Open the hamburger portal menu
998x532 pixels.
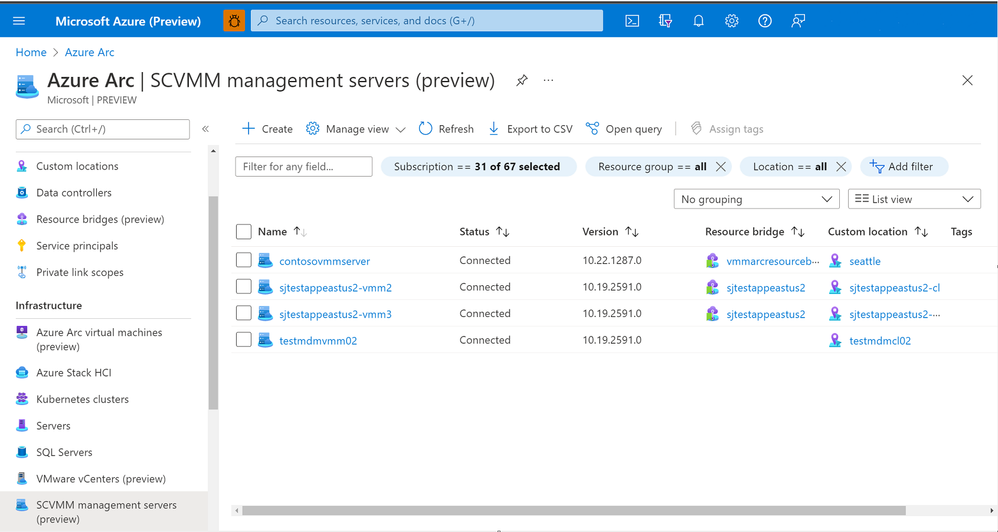(x=19, y=21)
